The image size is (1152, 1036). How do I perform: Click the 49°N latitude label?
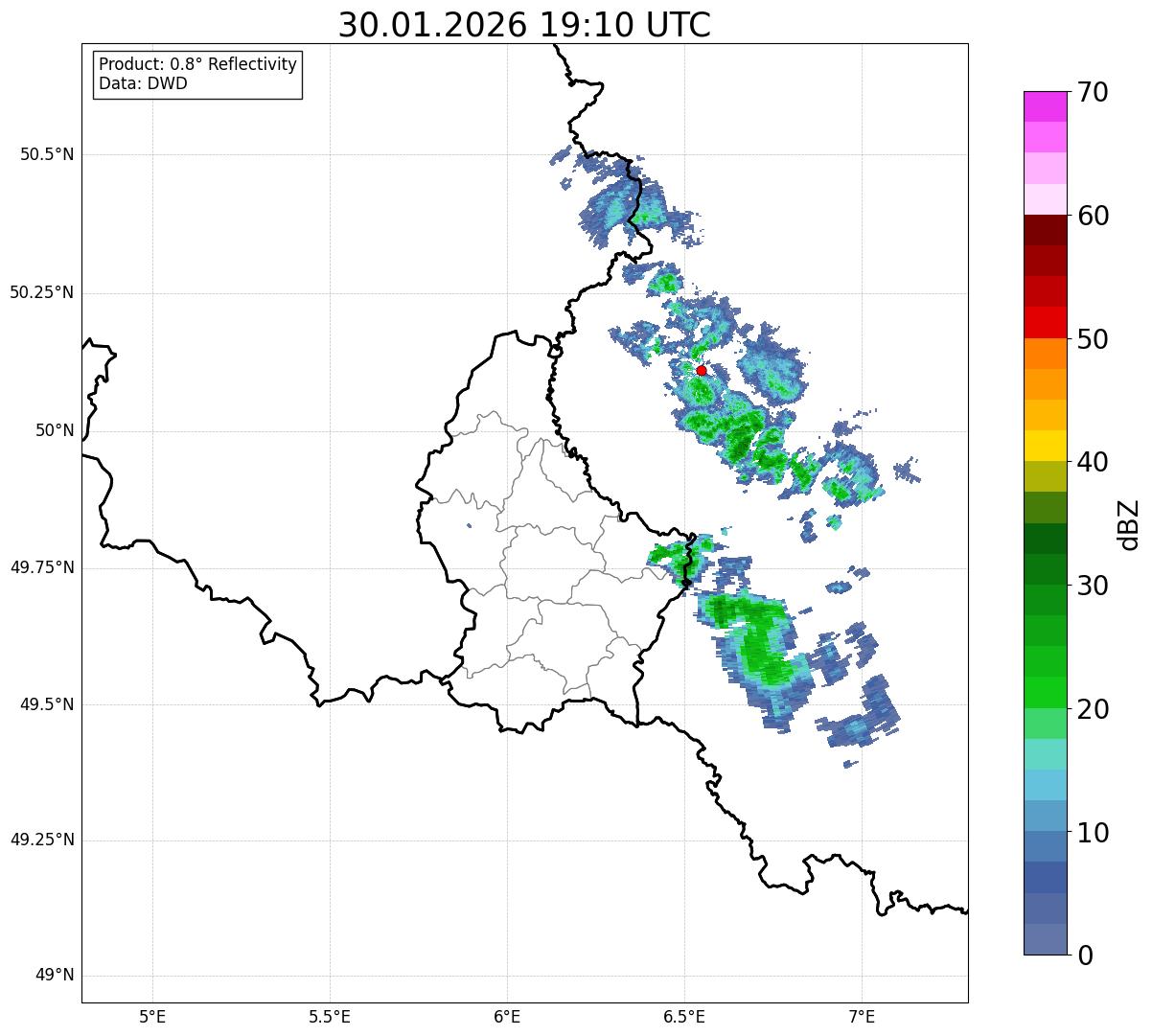click(x=55, y=976)
